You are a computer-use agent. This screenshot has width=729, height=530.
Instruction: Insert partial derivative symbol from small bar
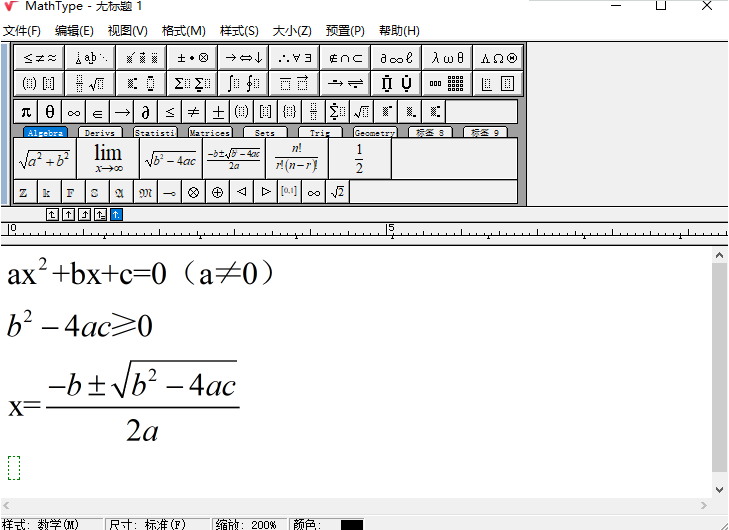[146, 112]
